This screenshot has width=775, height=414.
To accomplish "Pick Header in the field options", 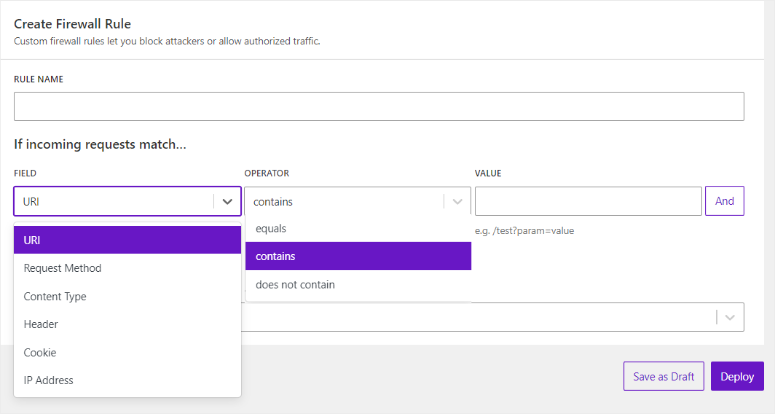I will (127, 324).
